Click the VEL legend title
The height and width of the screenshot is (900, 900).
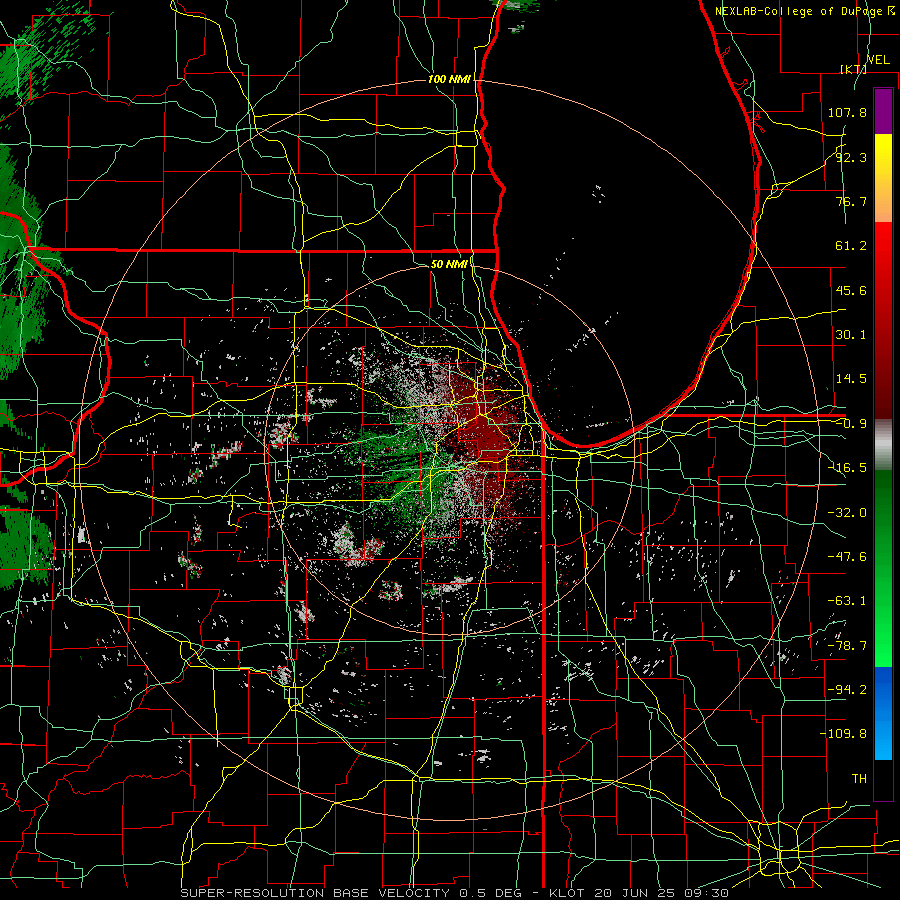pyautogui.click(x=878, y=60)
